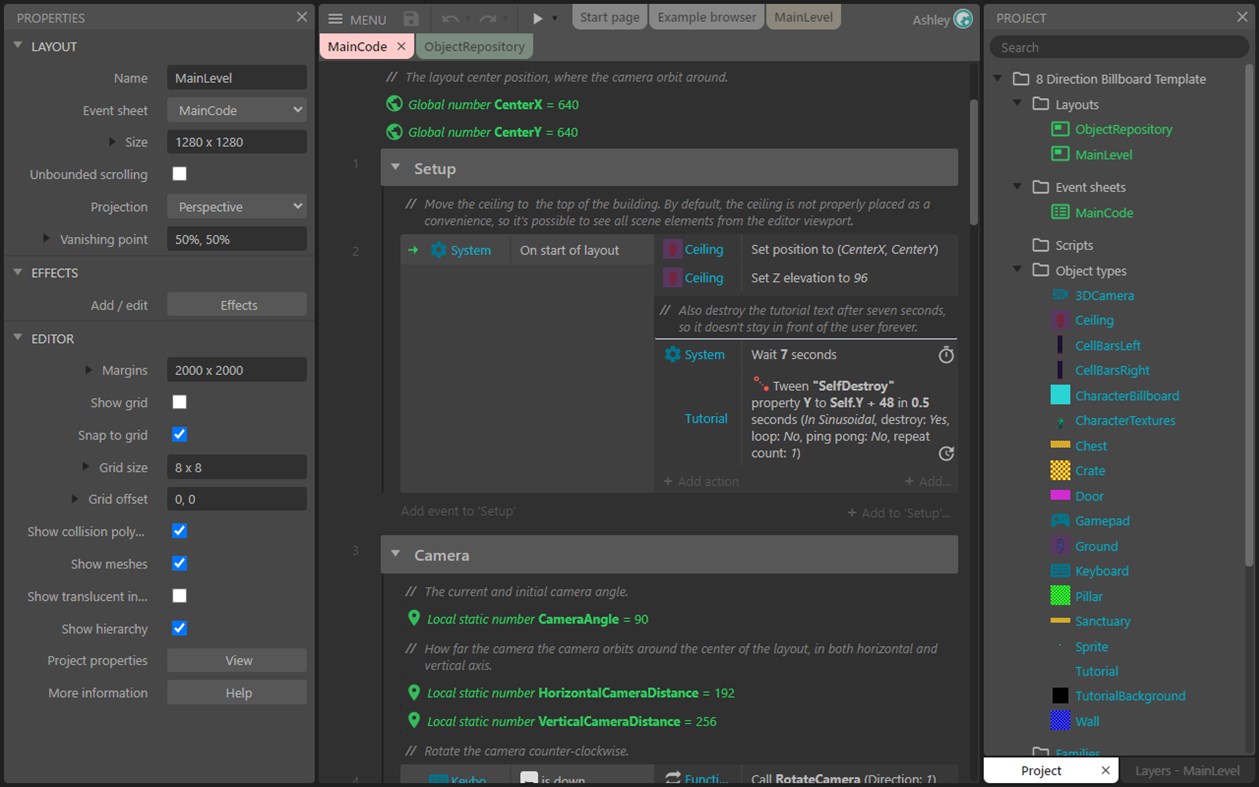Select Gamepad object icon
The image size is (1259, 787).
tap(1060, 520)
